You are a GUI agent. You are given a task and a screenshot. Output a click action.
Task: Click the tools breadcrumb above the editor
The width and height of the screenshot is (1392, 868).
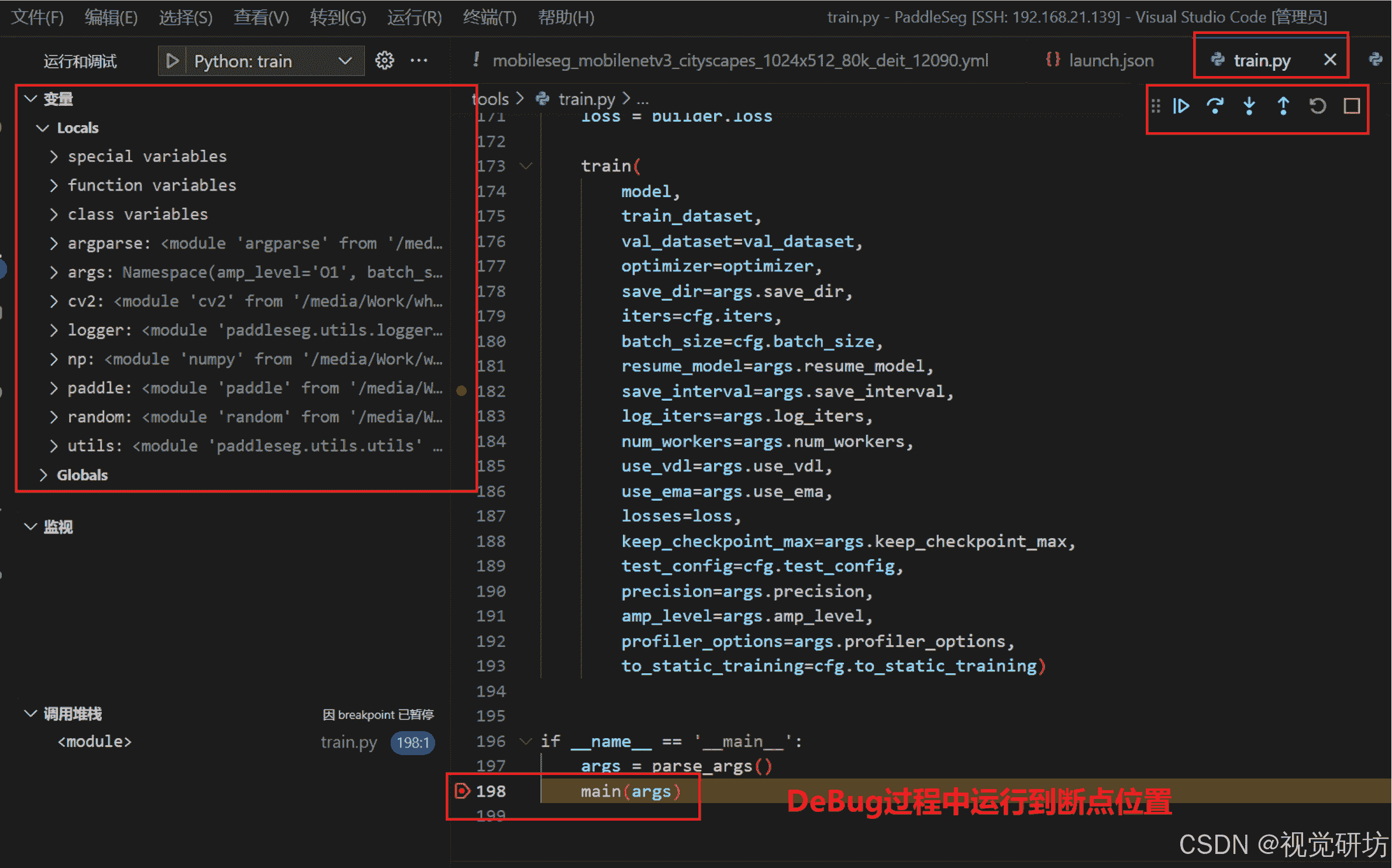pyautogui.click(x=490, y=98)
